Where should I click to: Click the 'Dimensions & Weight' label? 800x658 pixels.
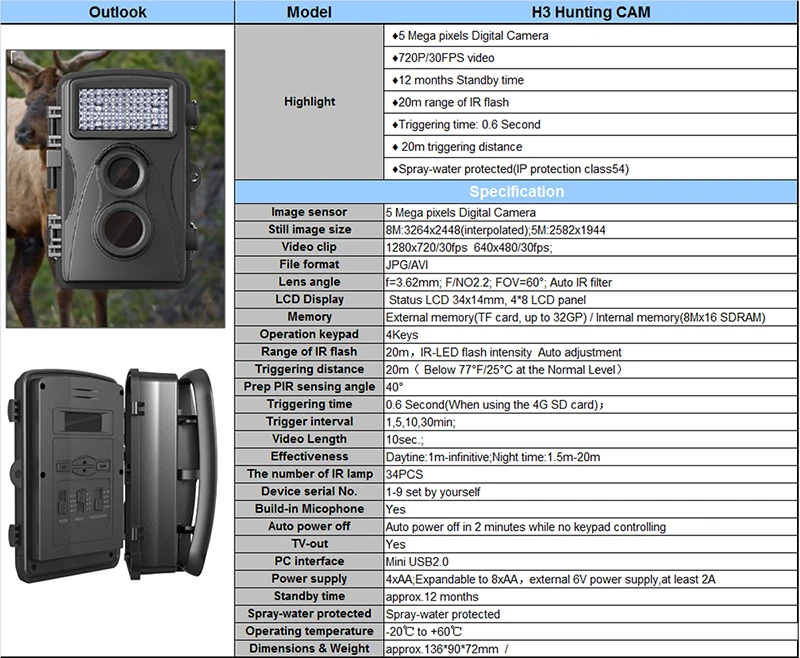tap(309, 648)
